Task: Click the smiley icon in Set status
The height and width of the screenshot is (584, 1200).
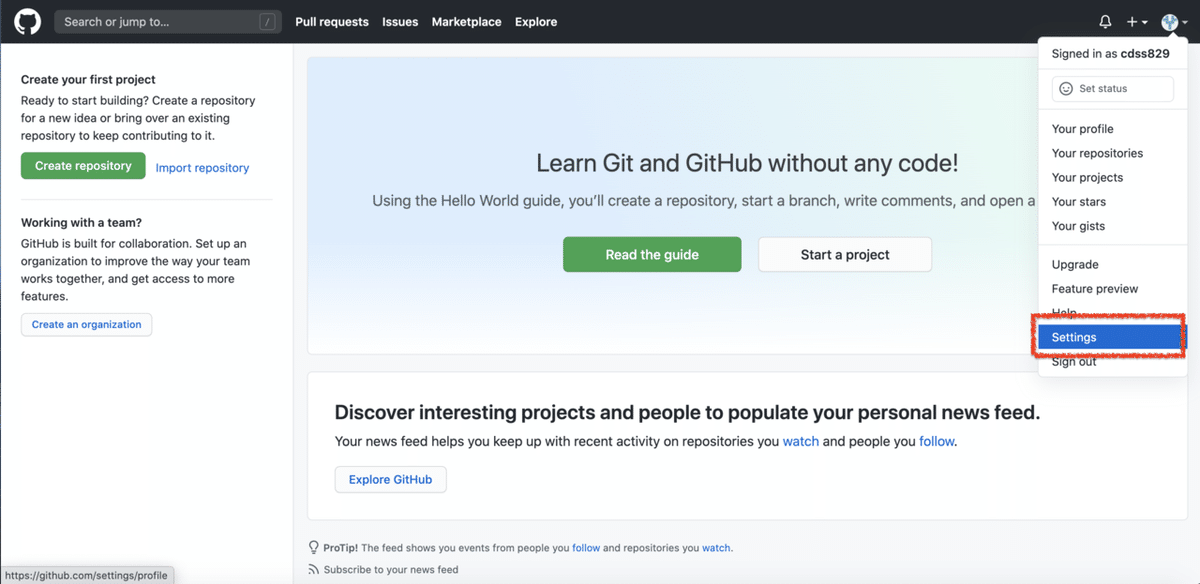Action: (1066, 89)
